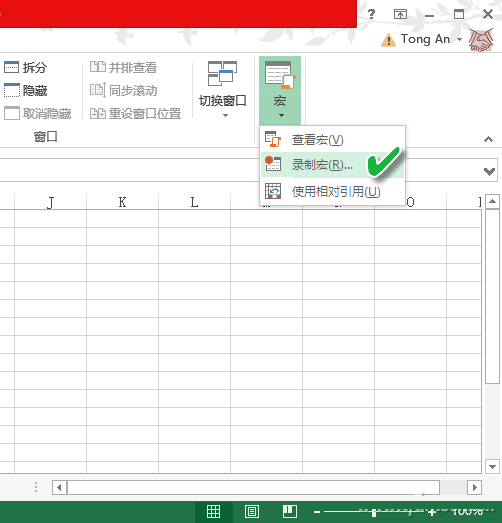Switch to Page Break Preview icon
Viewport: 502px width, 523px height.
(290, 511)
